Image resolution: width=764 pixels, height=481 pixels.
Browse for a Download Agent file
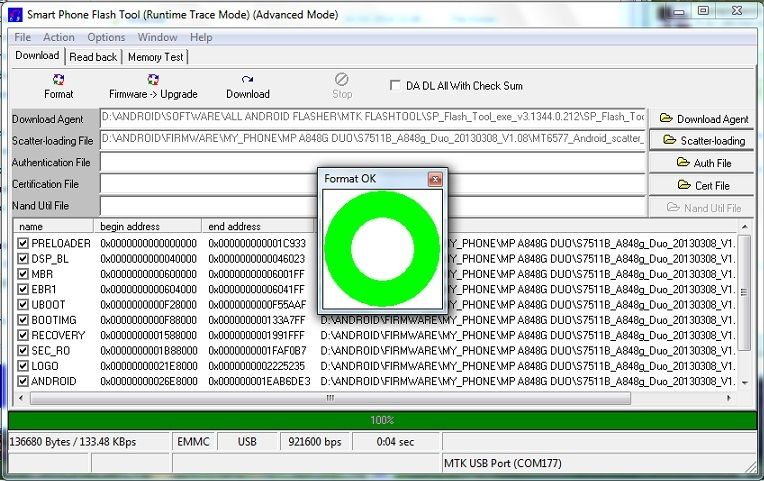click(702, 119)
